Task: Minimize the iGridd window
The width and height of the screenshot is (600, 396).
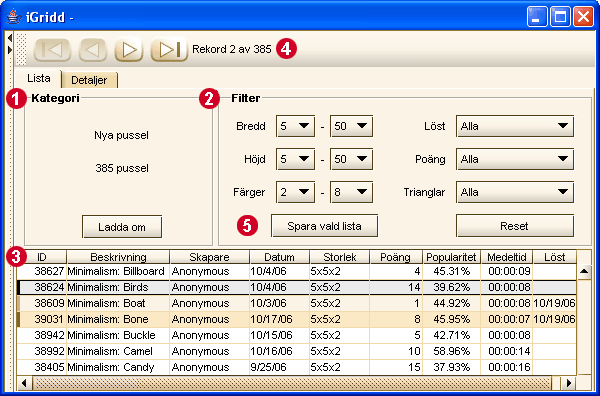Action: [537, 17]
